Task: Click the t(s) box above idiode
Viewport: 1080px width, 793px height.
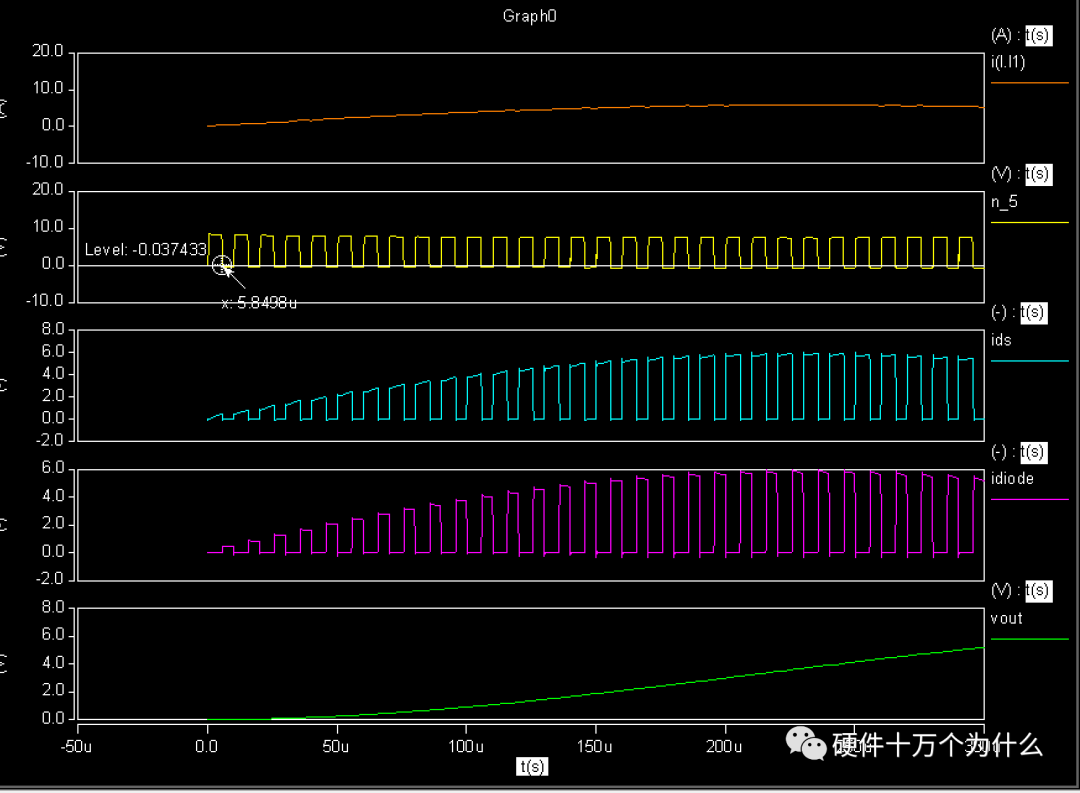Action: [1033, 453]
